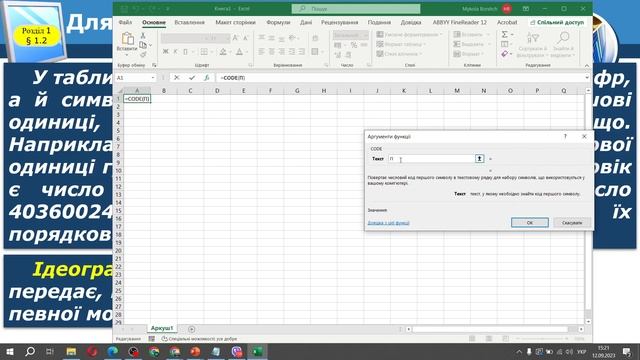Click the percent style icon

coord(353,45)
